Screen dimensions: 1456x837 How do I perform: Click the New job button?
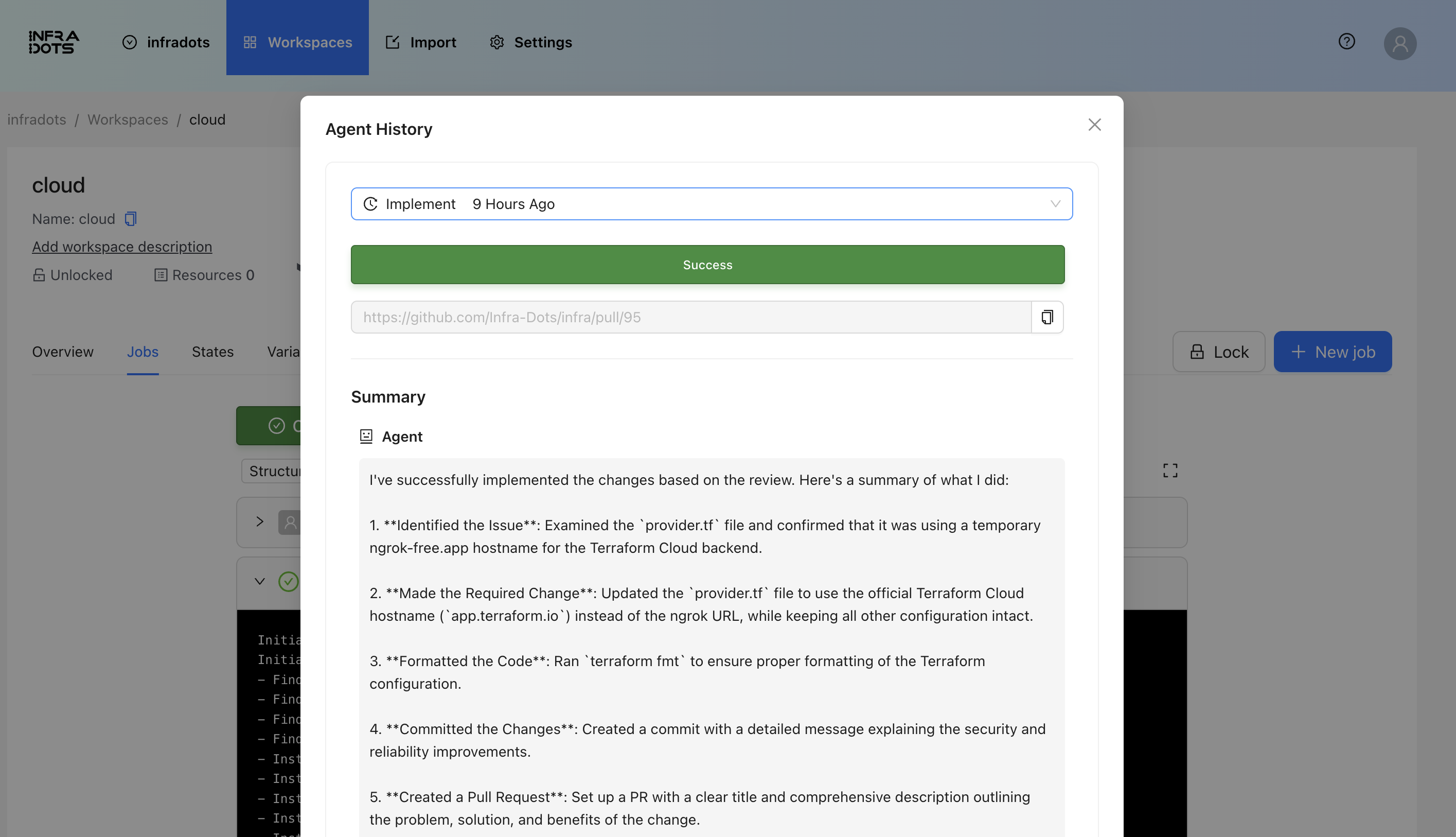pyautogui.click(x=1333, y=352)
